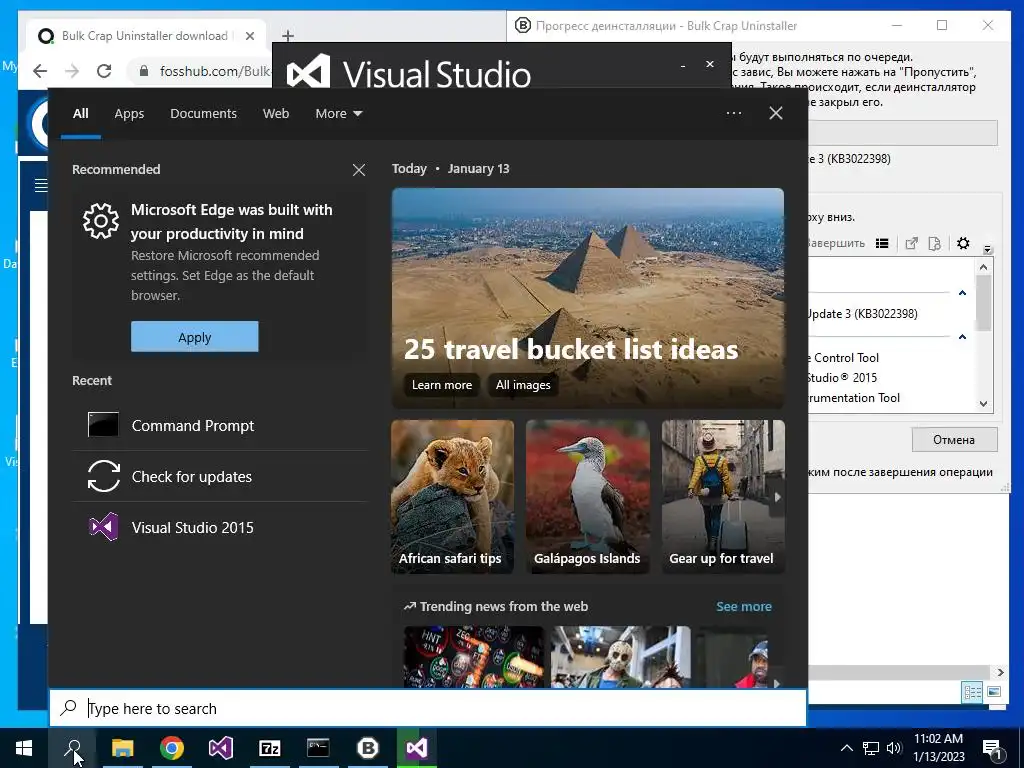Screen dimensions: 1024x768
Task: Open Check for updates from Recent
Action: coord(219,477)
